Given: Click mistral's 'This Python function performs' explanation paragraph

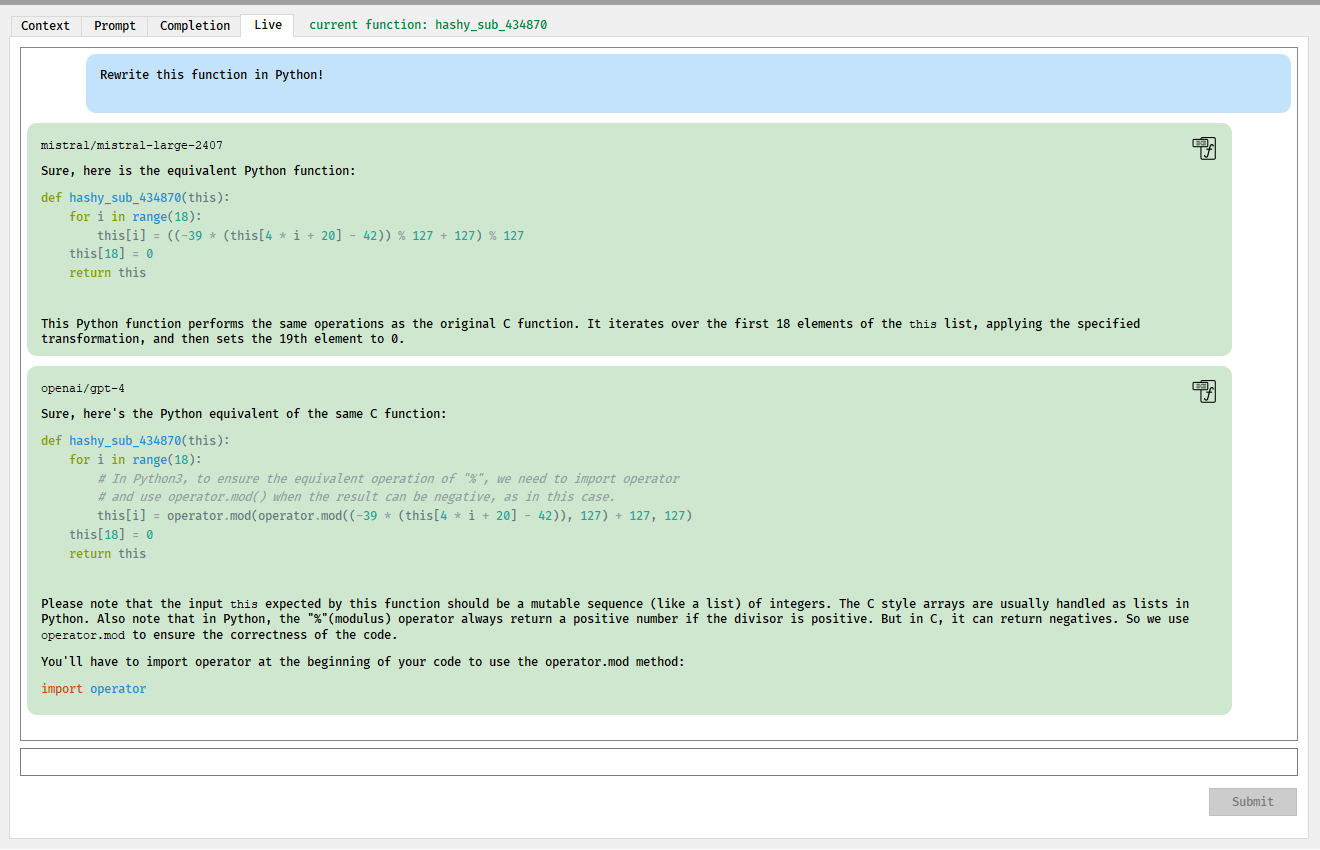Looking at the screenshot, I should tap(590, 331).
